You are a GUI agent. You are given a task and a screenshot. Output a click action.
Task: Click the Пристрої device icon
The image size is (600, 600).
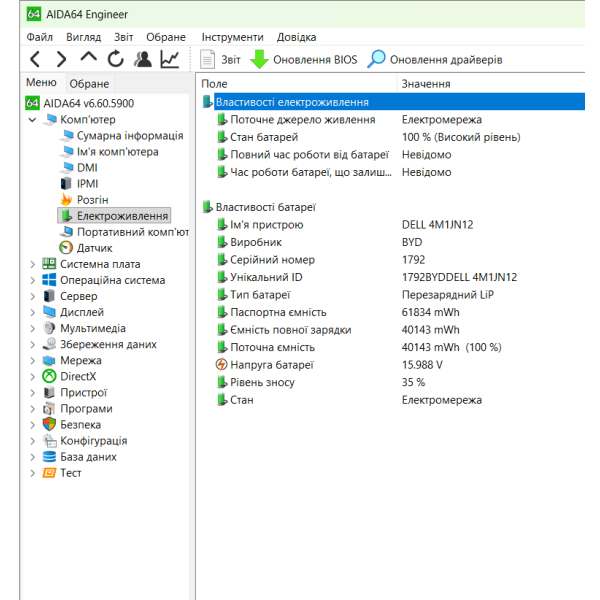click(x=49, y=393)
